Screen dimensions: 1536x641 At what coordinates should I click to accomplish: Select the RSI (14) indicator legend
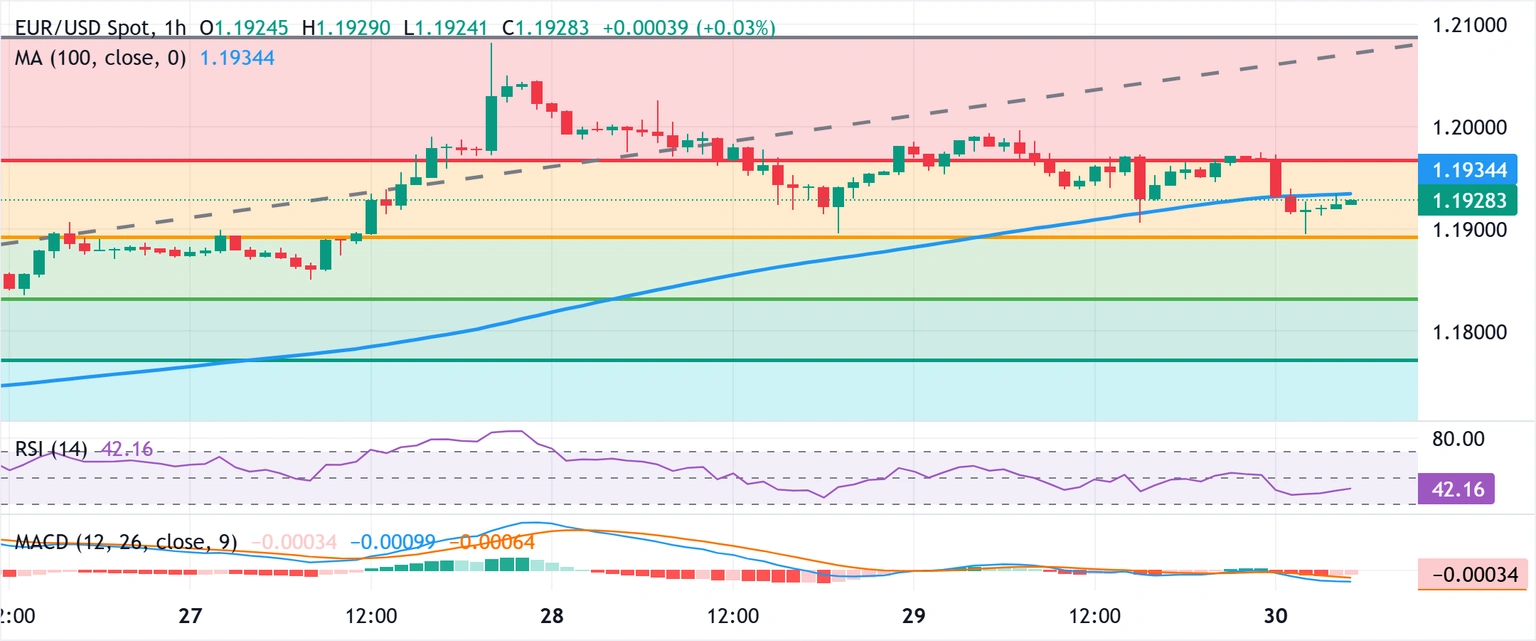[x=51, y=450]
